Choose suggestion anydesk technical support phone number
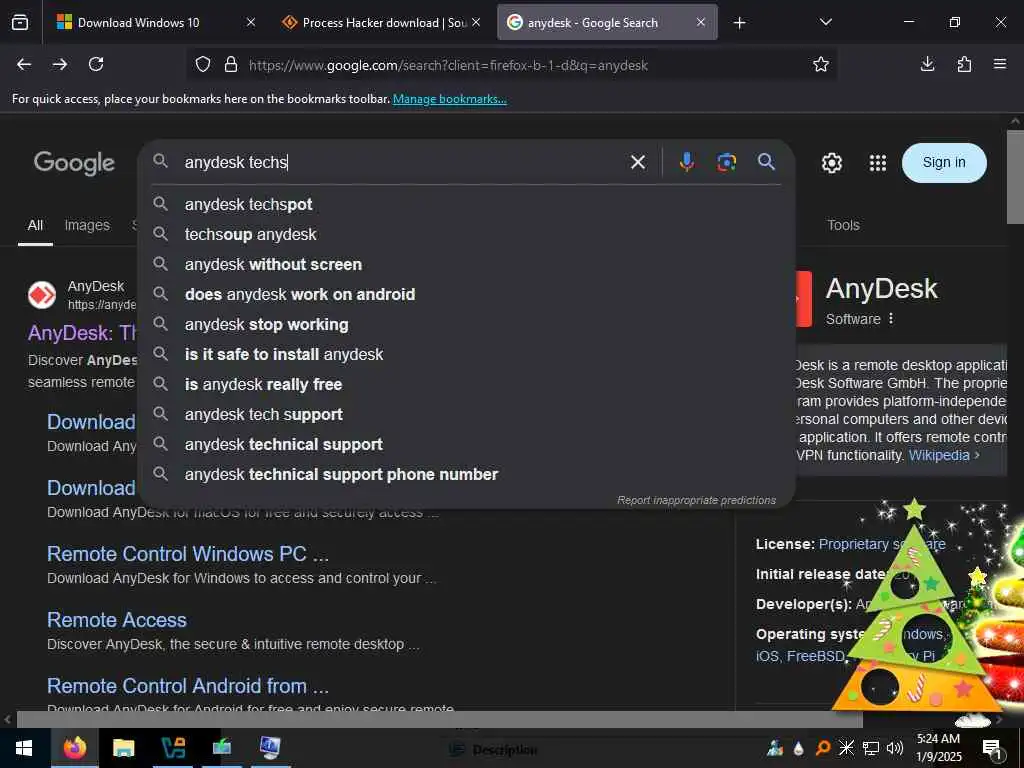1024x768 pixels. pos(466,475)
